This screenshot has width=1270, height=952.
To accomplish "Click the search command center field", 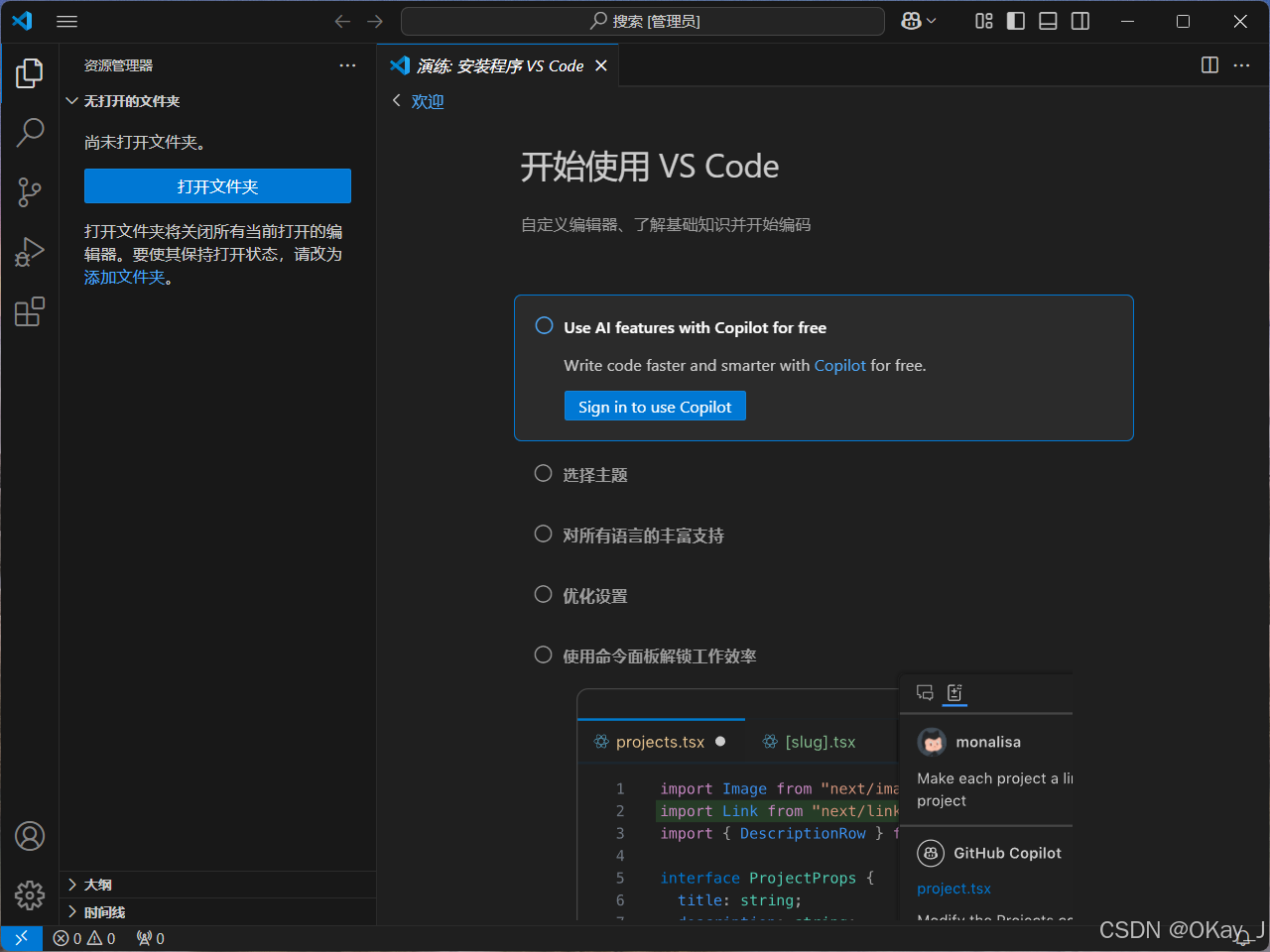I will pyautogui.click(x=641, y=21).
